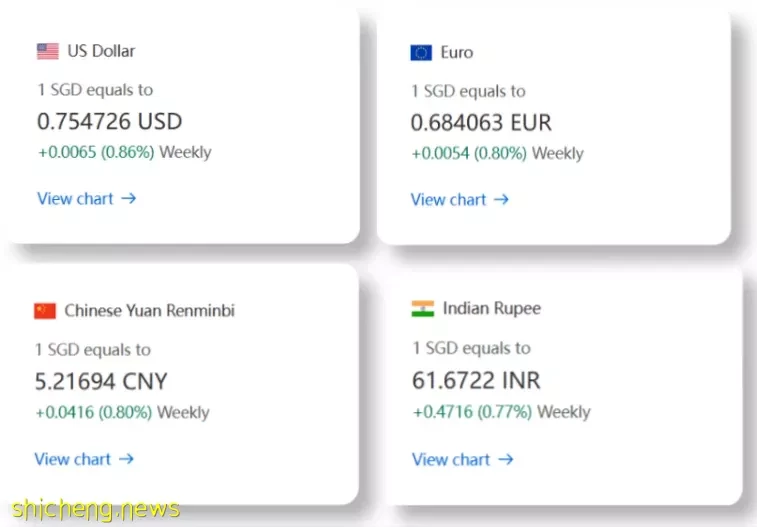Image resolution: width=757 pixels, height=527 pixels.
Task: Select the 5.21694 CNY rate value
Action: 101,382
